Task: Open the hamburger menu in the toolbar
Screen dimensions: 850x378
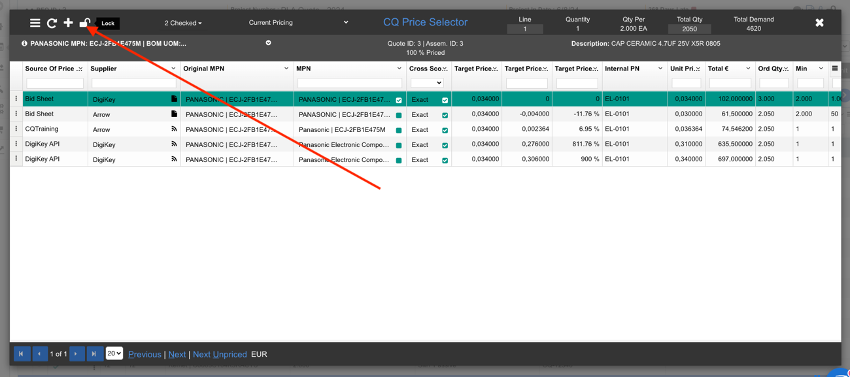Action: tap(35, 23)
